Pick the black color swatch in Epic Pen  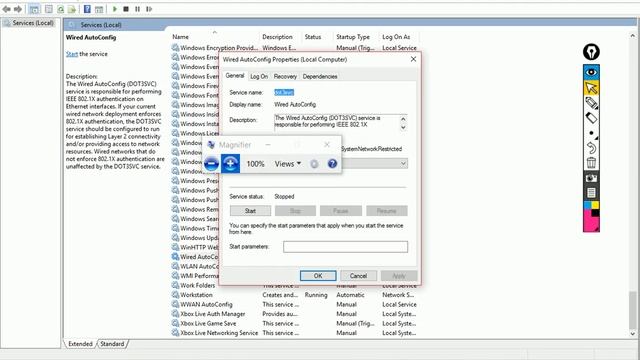click(x=595, y=213)
